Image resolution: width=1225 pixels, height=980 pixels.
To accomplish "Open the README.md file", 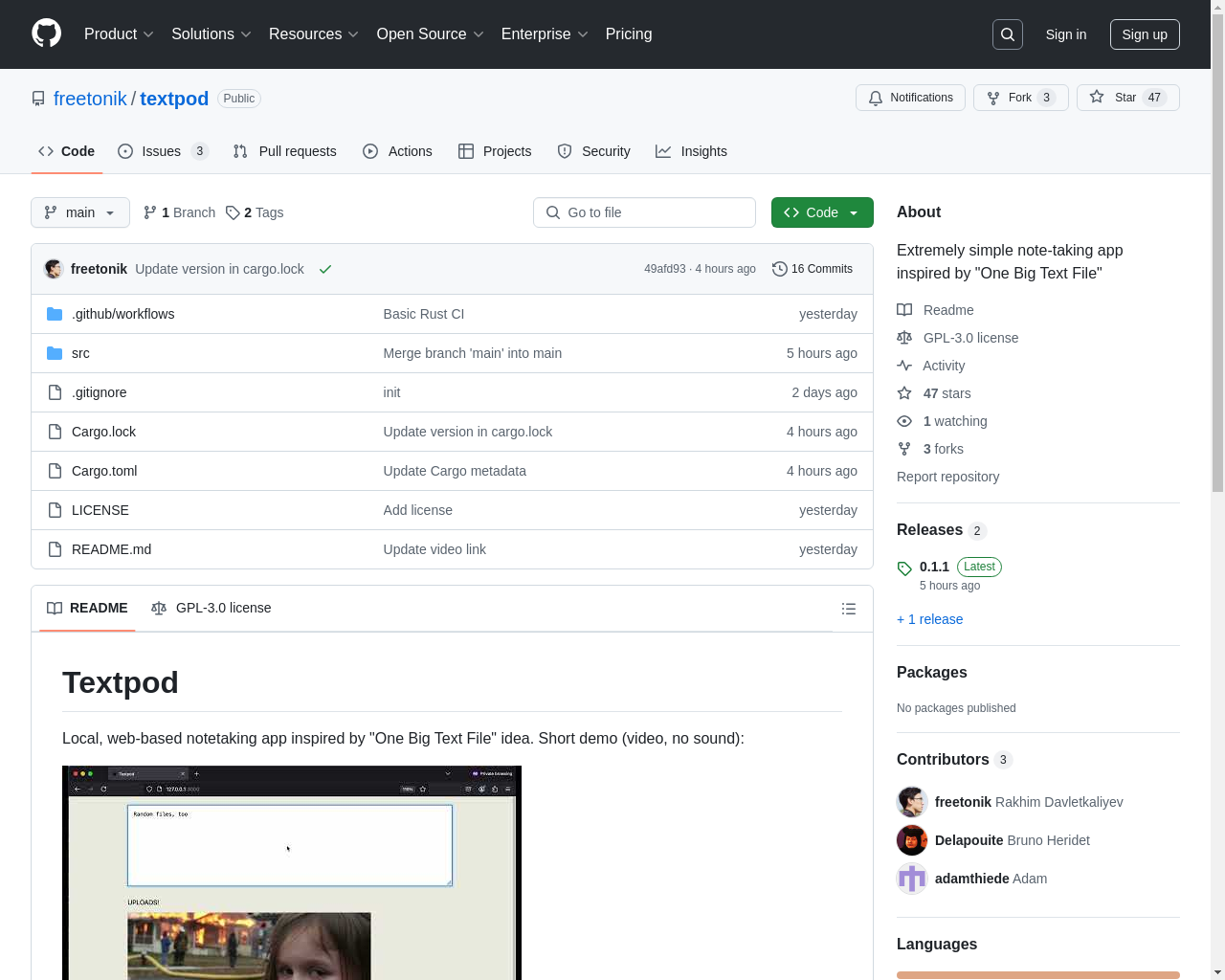I will pyautogui.click(x=111, y=549).
